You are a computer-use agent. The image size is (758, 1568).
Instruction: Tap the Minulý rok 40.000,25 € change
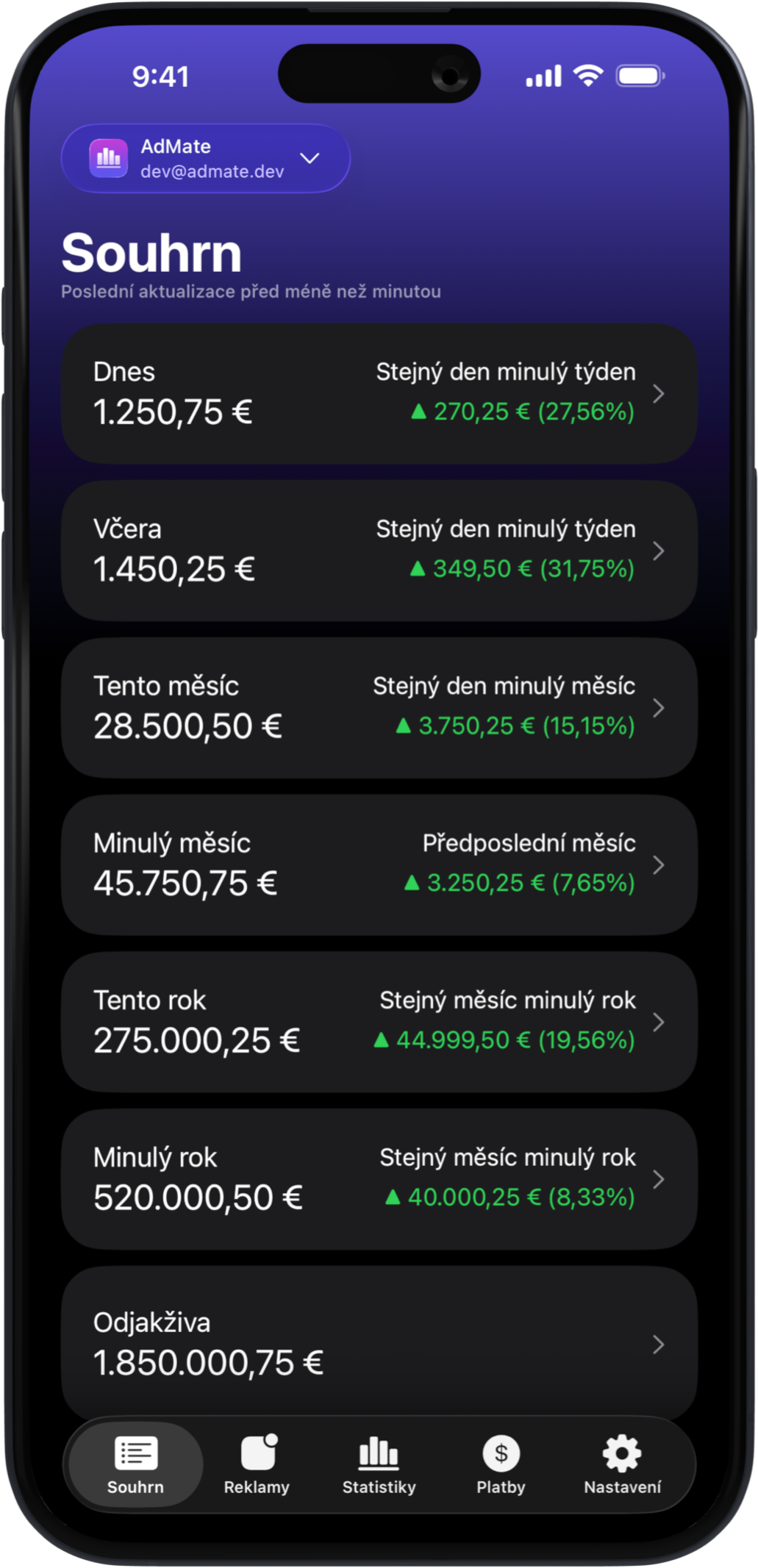(x=510, y=1198)
